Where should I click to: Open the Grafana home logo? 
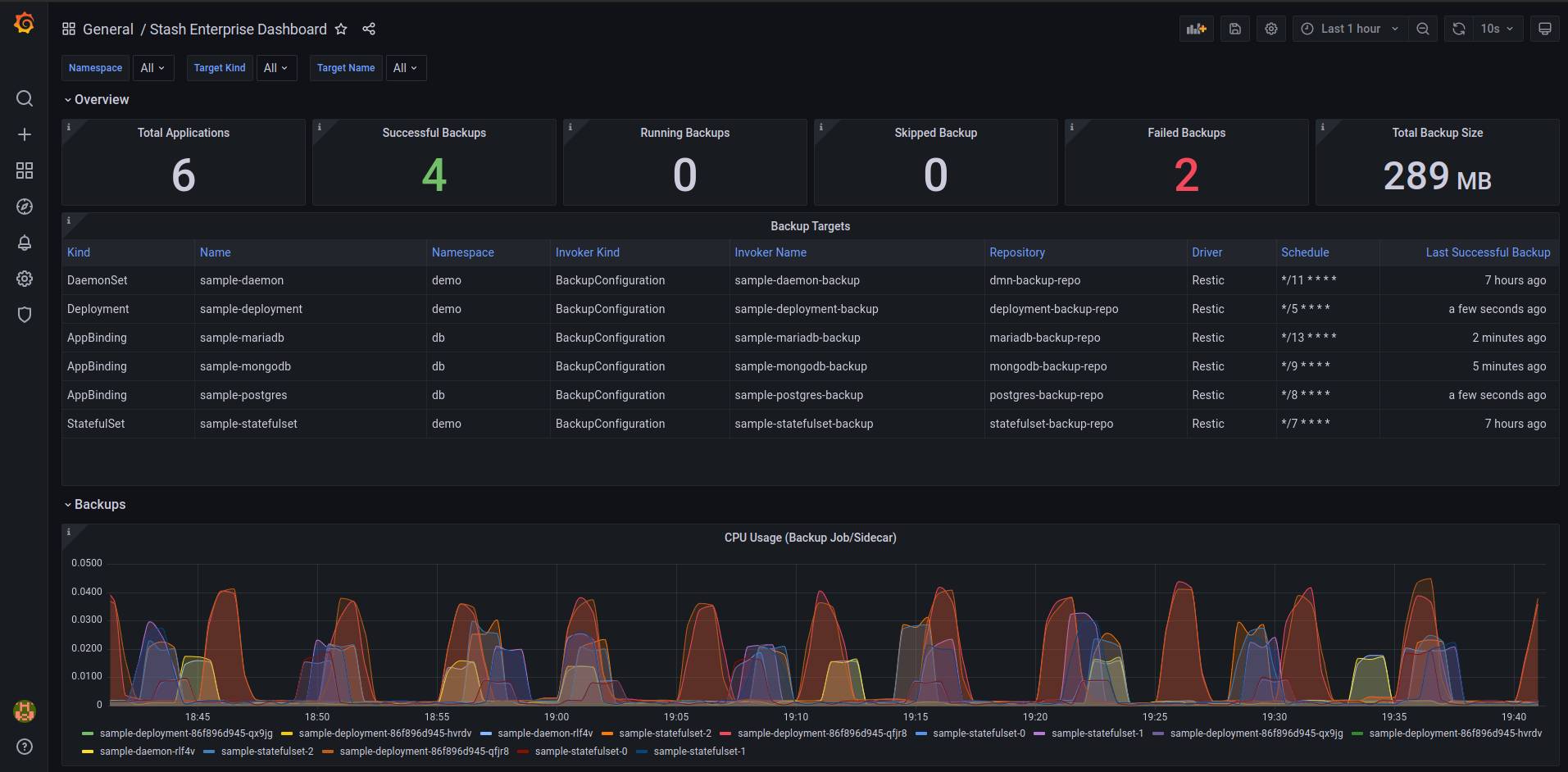coord(25,24)
